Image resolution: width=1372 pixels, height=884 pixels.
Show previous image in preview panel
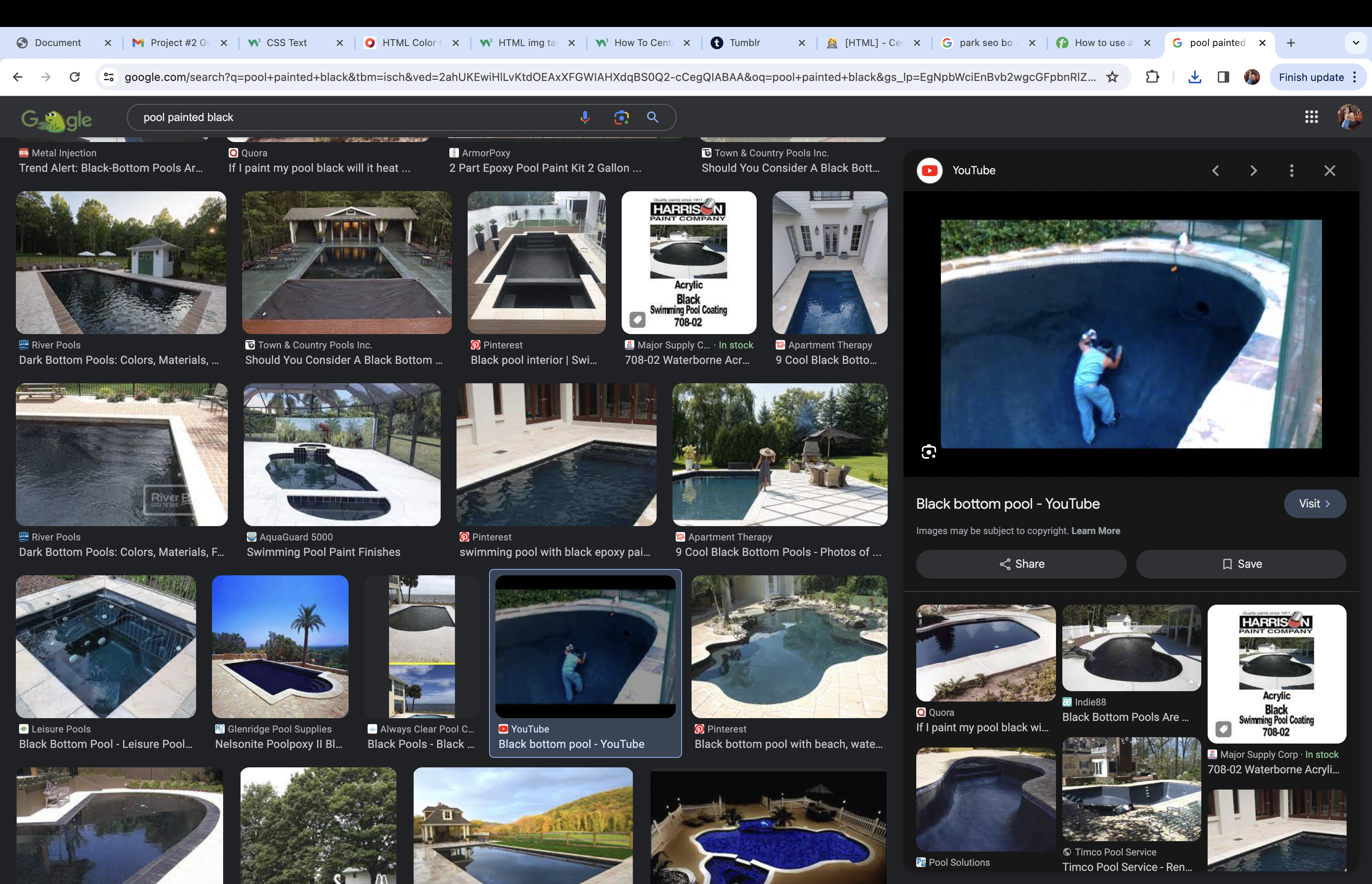tap(1215, 171)
